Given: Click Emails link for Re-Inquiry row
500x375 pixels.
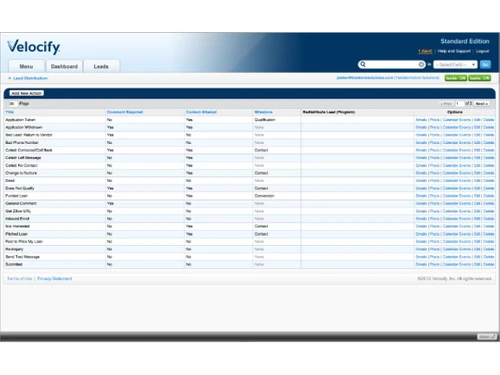Looking at the screenshot, I should pyautogui.click(x=421, y=249).
